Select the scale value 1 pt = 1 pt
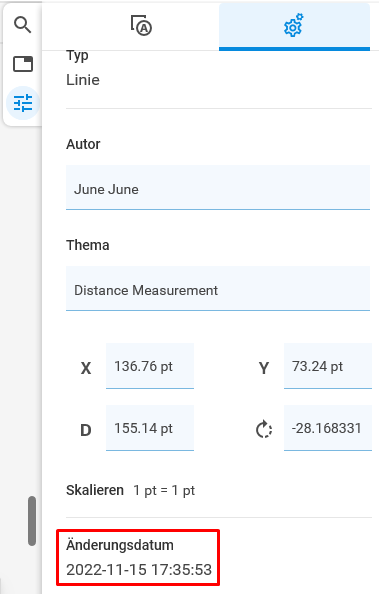The width and height of the screenshot is (379, 594). (x=164, y=490)
